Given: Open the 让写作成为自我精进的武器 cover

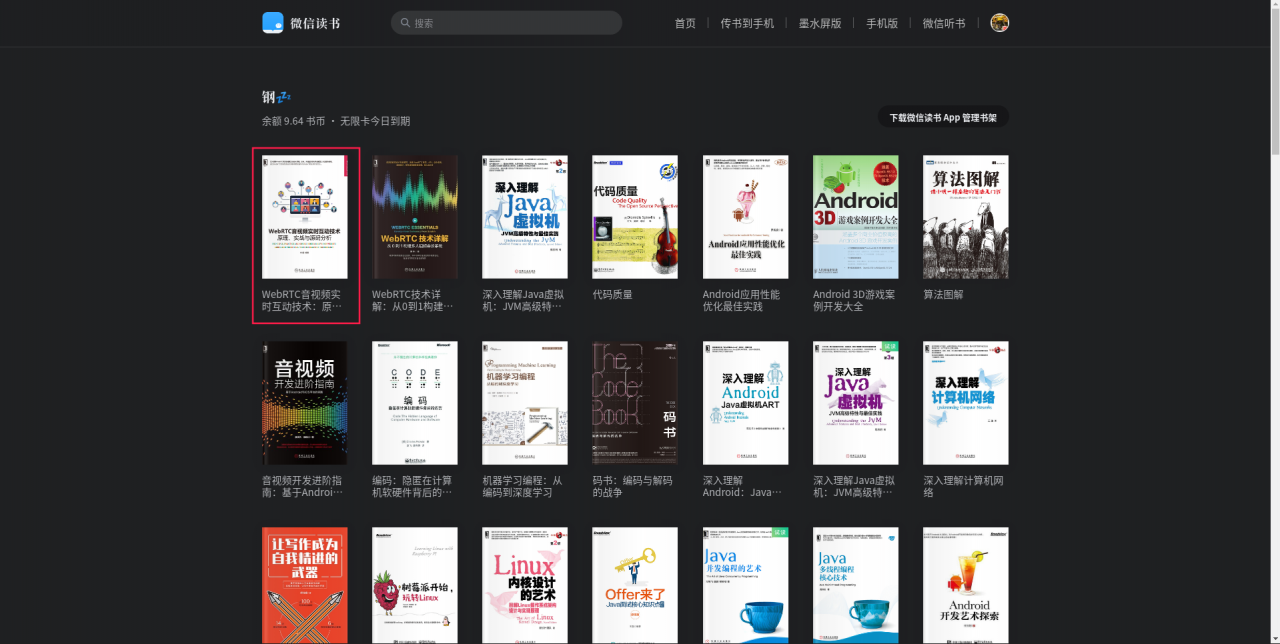Looking at the screenshot, I should [x=305, y=585].
